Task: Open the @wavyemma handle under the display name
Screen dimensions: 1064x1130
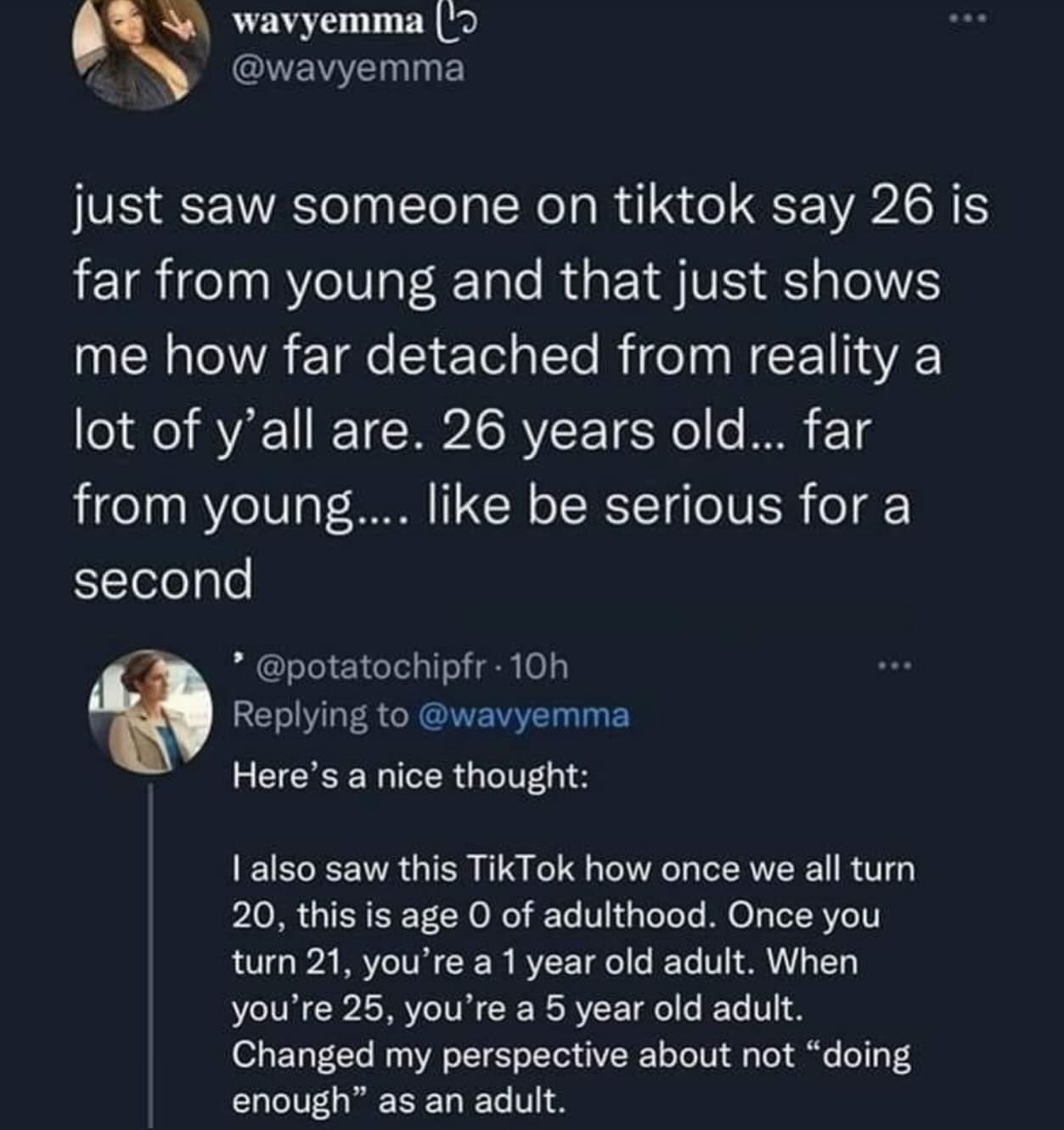Action: (348, 69)
